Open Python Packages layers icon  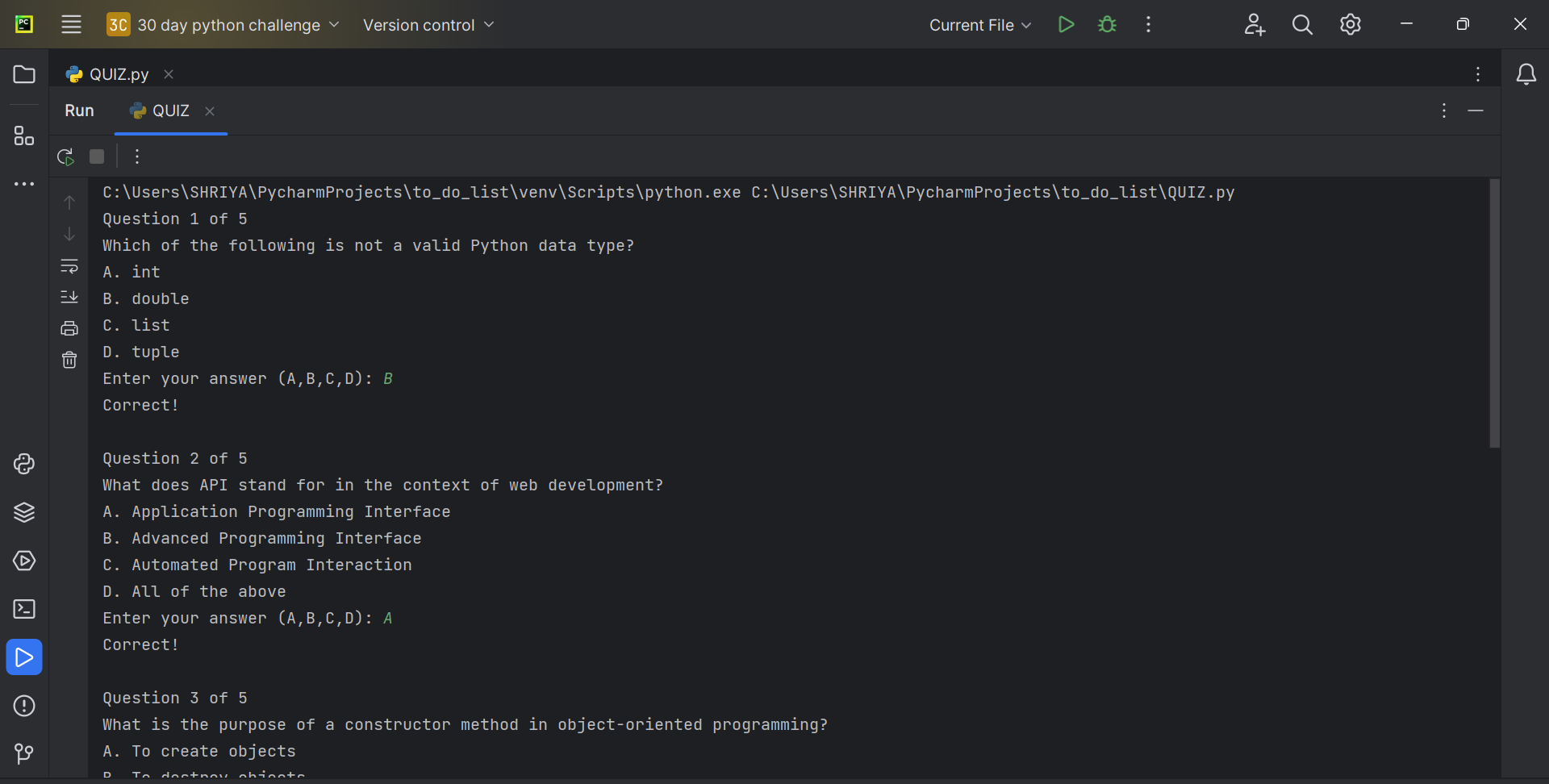[x=24, y=512]
